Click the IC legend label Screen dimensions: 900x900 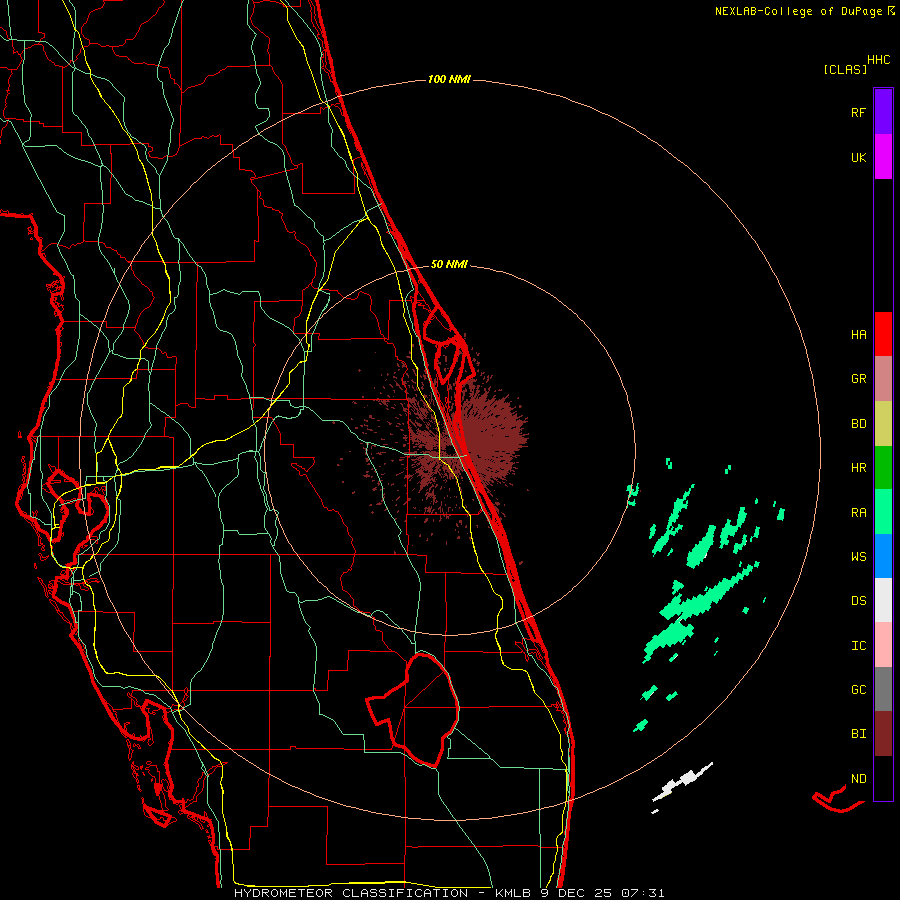858,646
